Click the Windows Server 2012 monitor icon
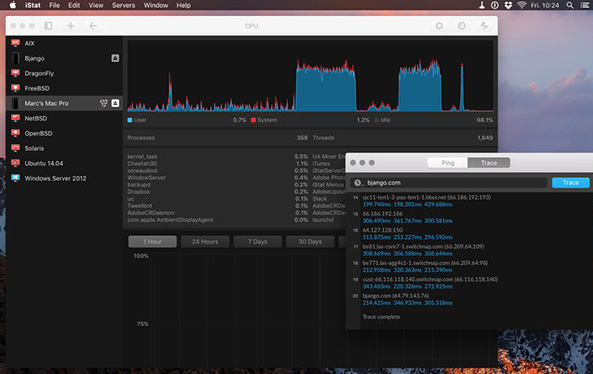This screenshot has width=593, height=374. 16,178
